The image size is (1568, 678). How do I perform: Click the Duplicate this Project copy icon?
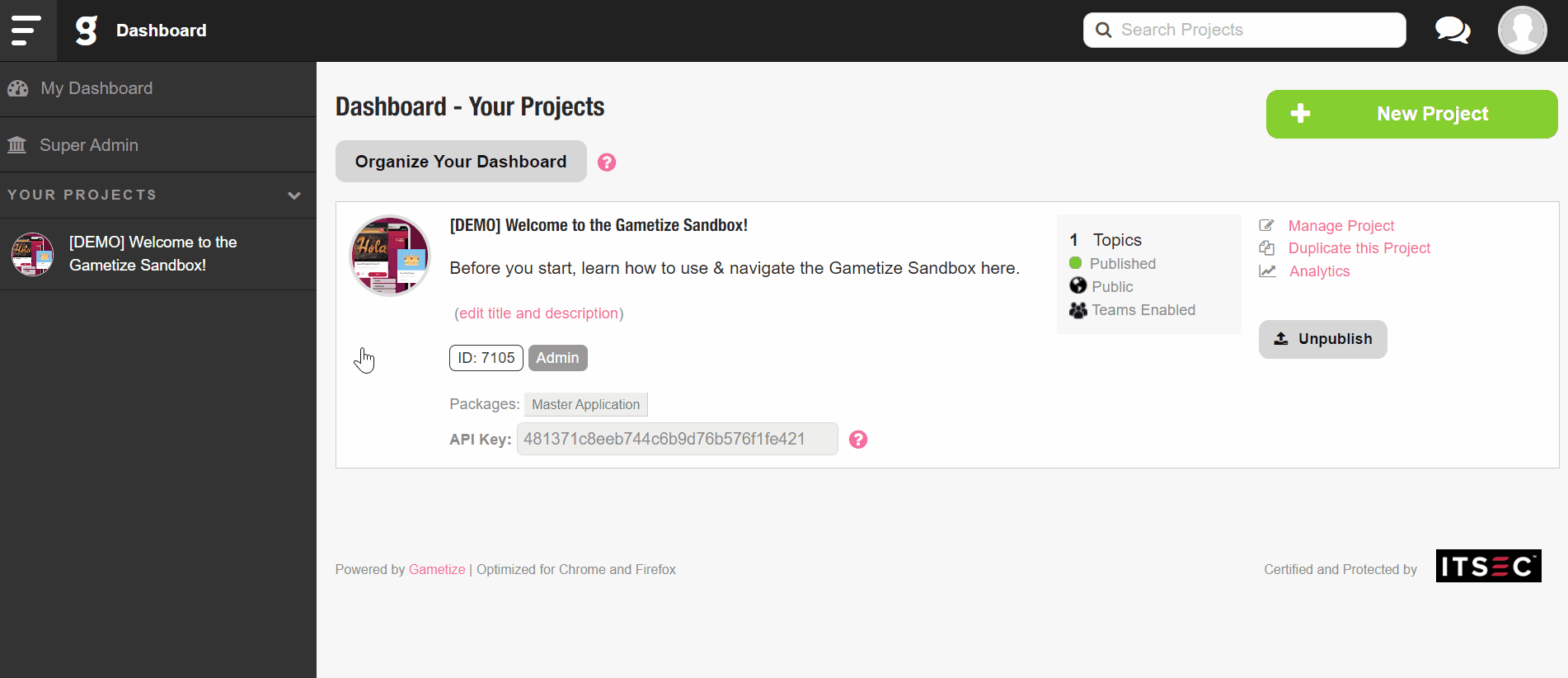coord(1267,248)
